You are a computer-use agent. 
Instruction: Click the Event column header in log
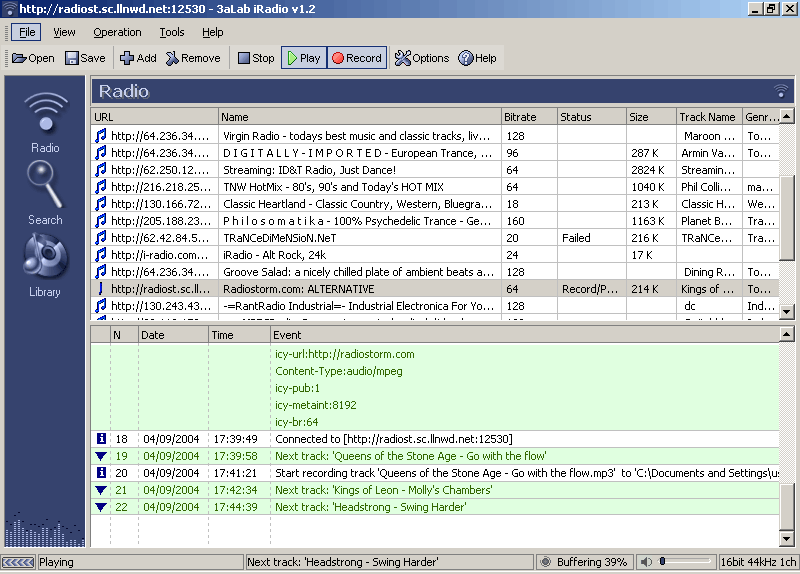[x=524, y=335]
